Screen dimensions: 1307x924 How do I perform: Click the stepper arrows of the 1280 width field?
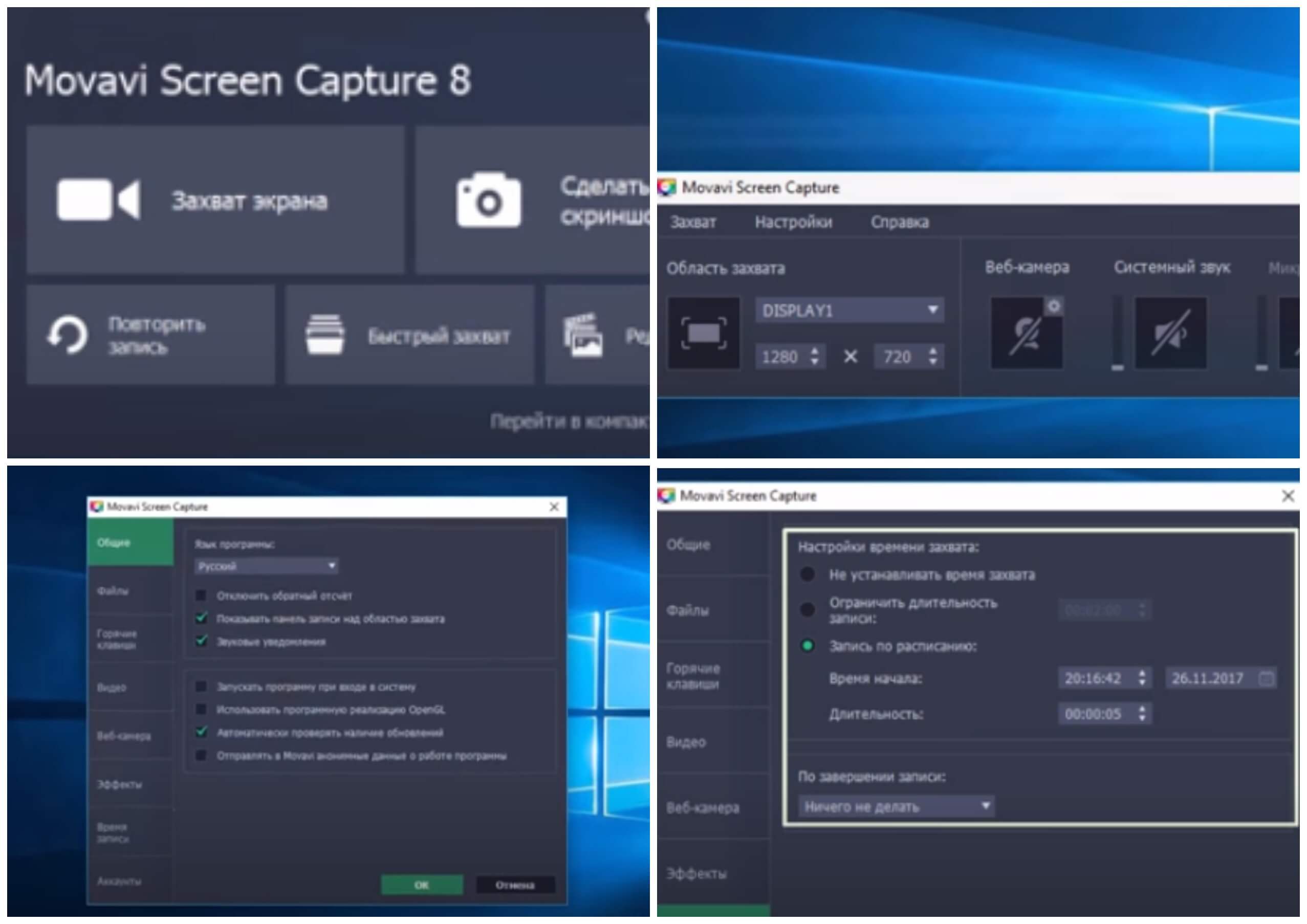coord(815,357)
